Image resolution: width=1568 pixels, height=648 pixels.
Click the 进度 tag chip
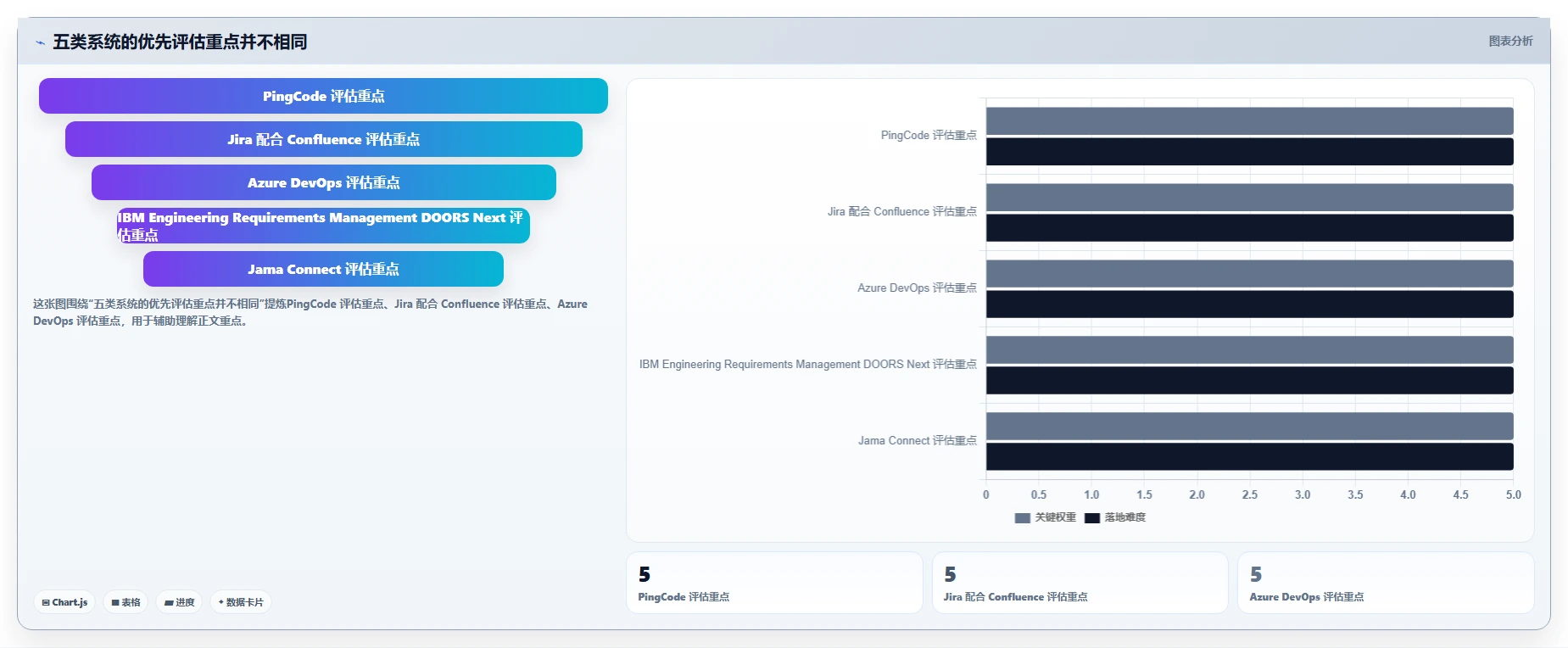(179, 602)
